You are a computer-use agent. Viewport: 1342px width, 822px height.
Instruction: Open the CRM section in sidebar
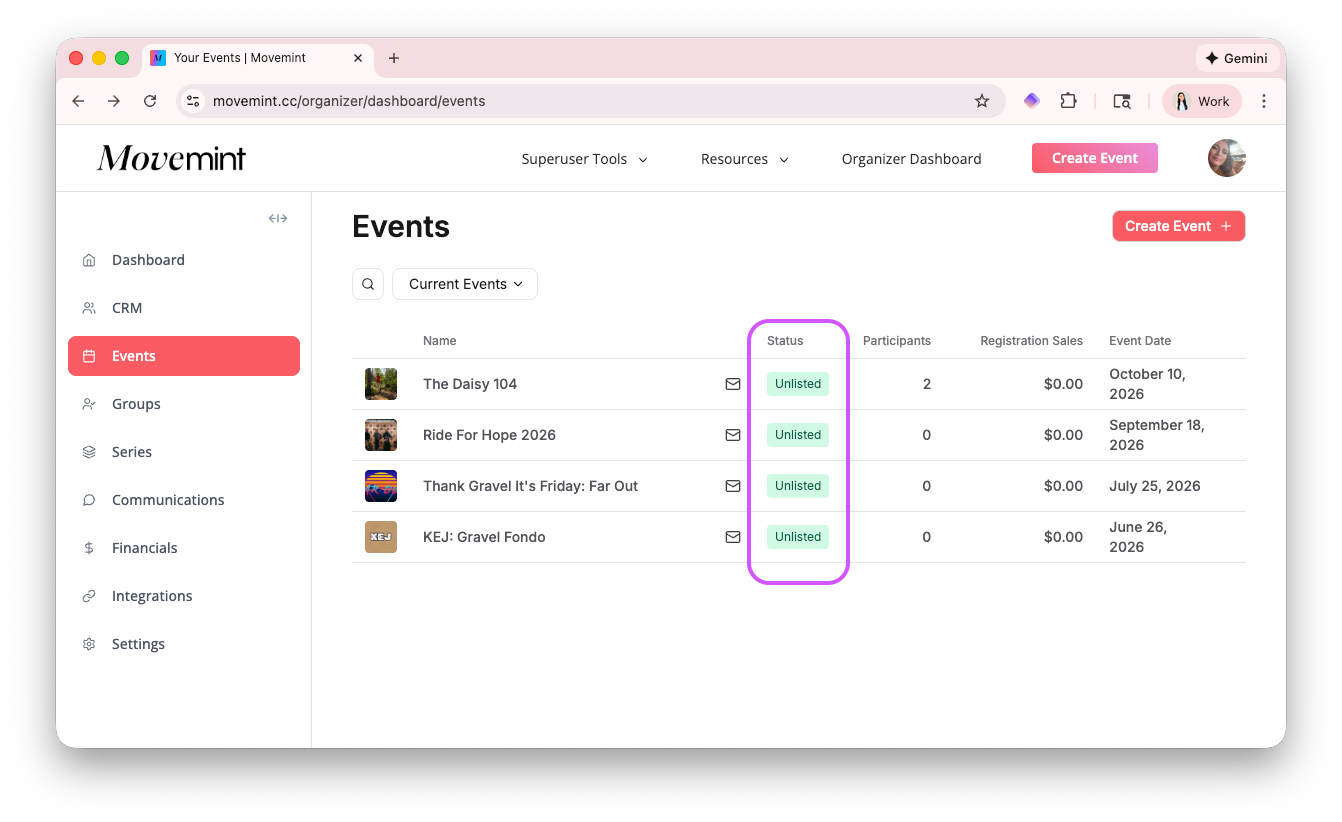(x=127, y=308)
